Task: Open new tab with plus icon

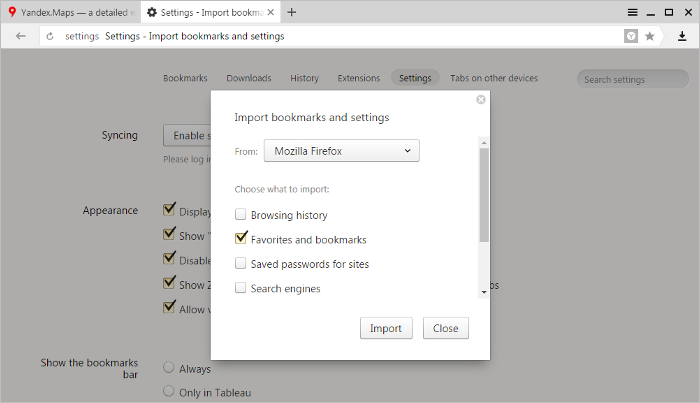Action: (292, 12)
